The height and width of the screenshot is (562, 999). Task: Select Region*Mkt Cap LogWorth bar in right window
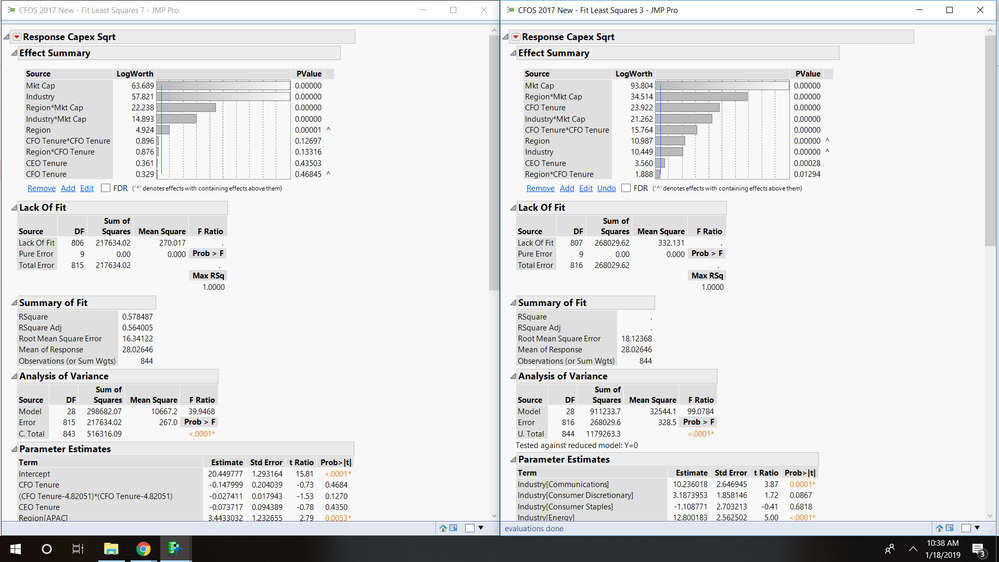[x=702, y=97]
